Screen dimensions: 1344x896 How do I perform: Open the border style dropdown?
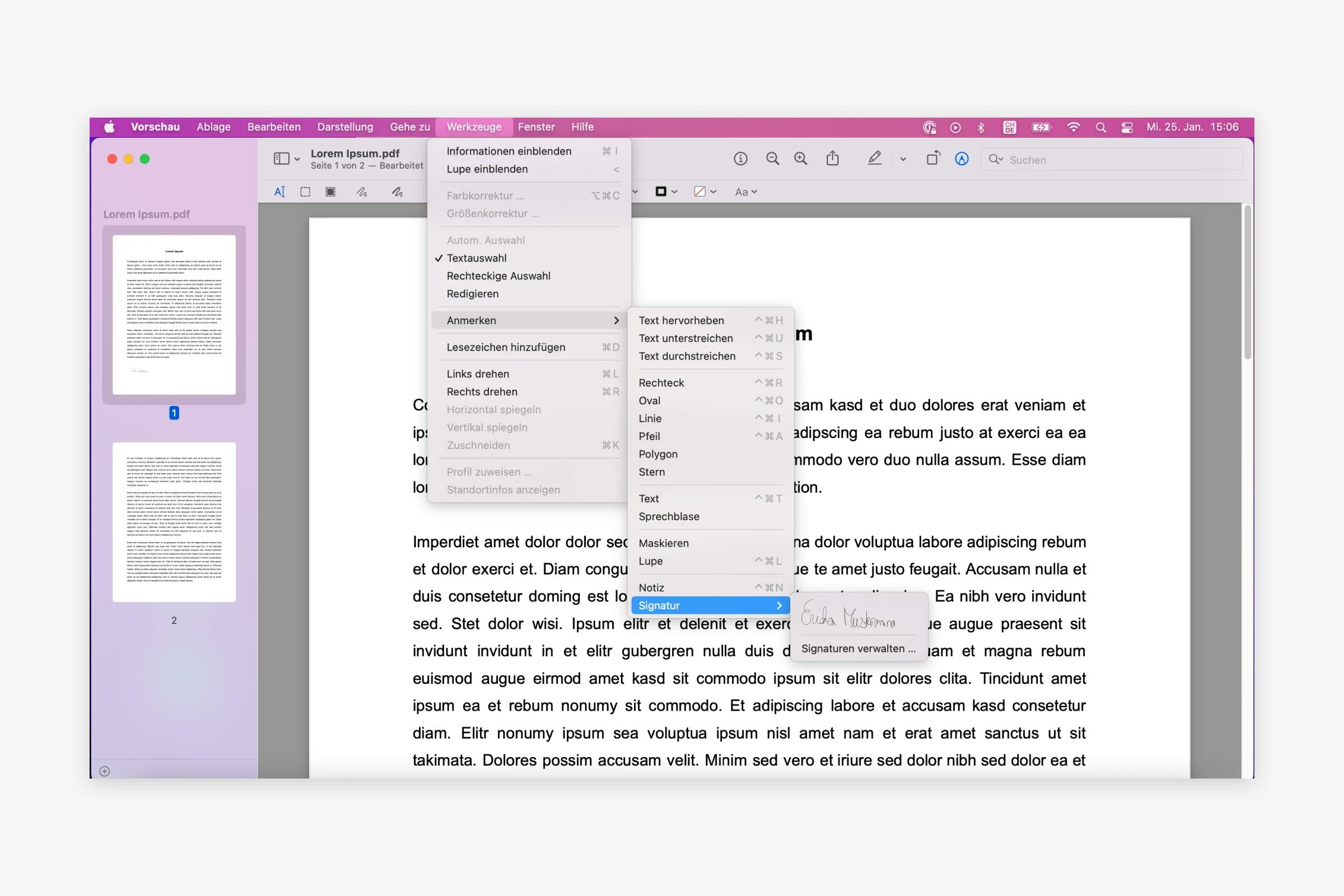(666, 192)
